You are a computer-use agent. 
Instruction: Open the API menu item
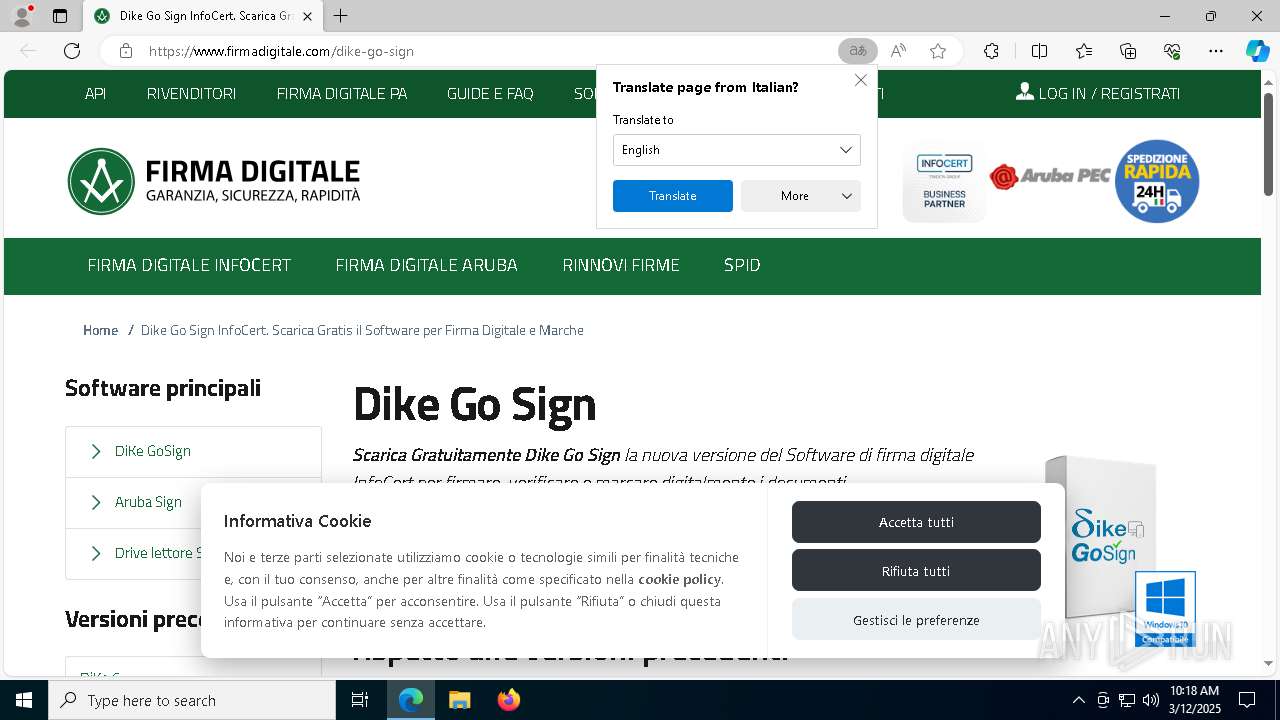click(95, 93)
